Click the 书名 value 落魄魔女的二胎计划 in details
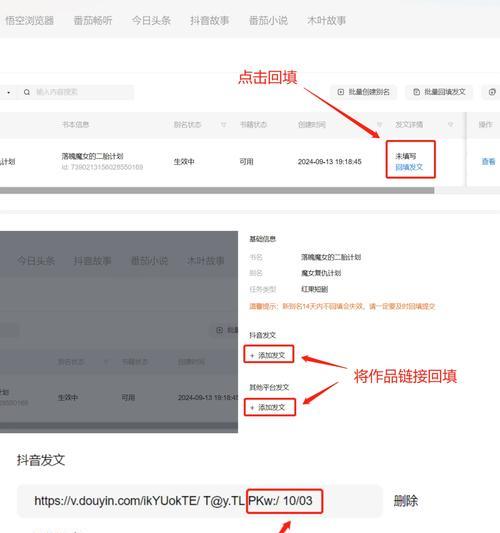The height and width of the screenshot is (533, 500). [331, 257]
